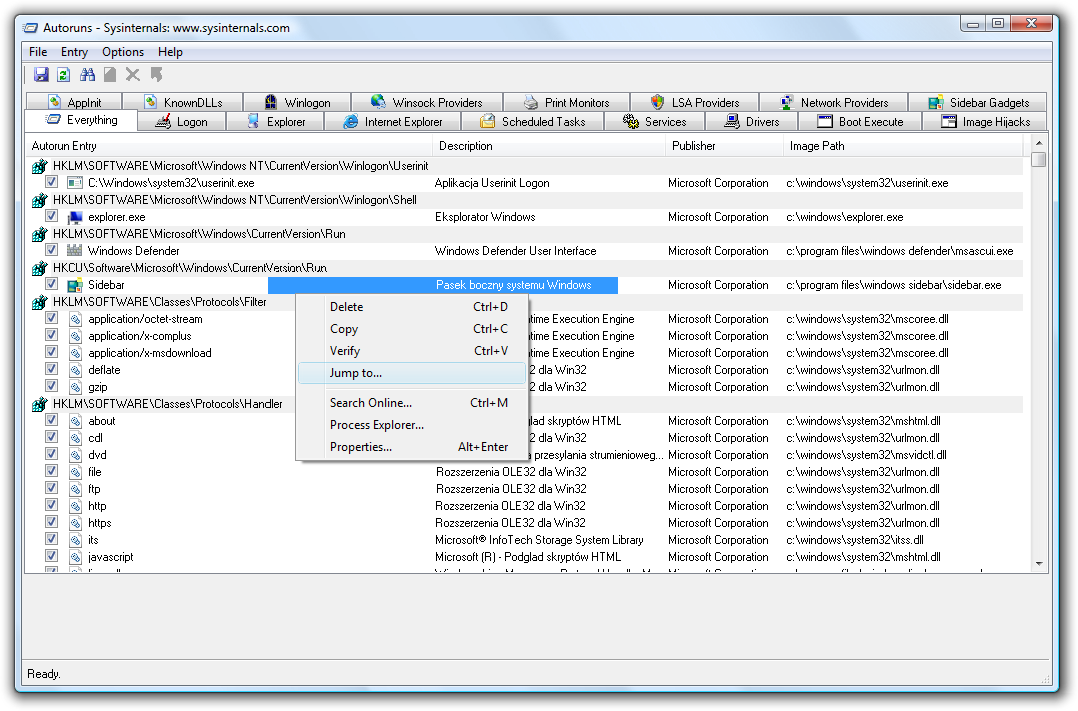Screen dimensions: 1078x711
Task: Click the Find binoculars toolbar icon
Action: 87,74
